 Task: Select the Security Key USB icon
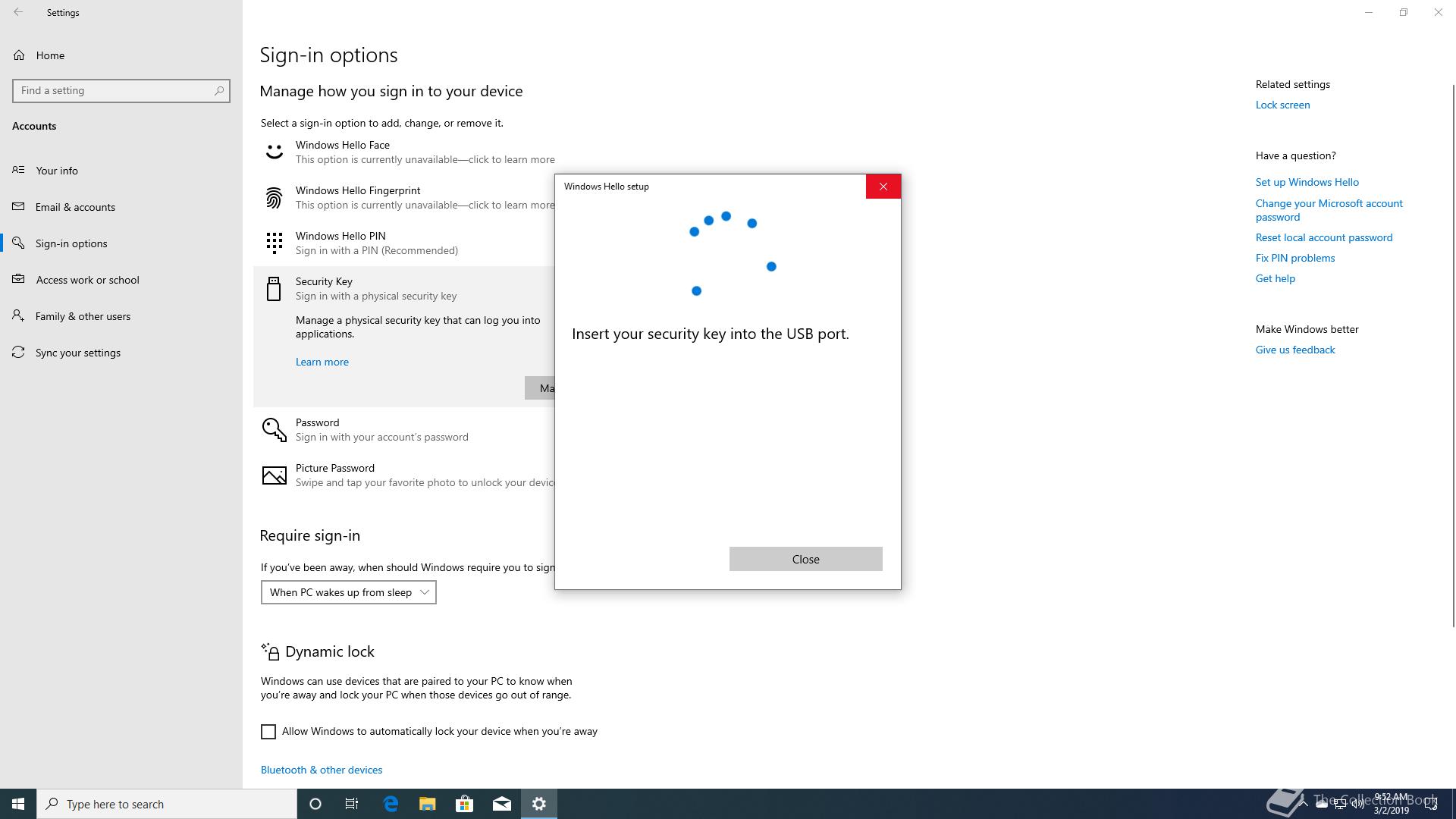coord(274,289)
